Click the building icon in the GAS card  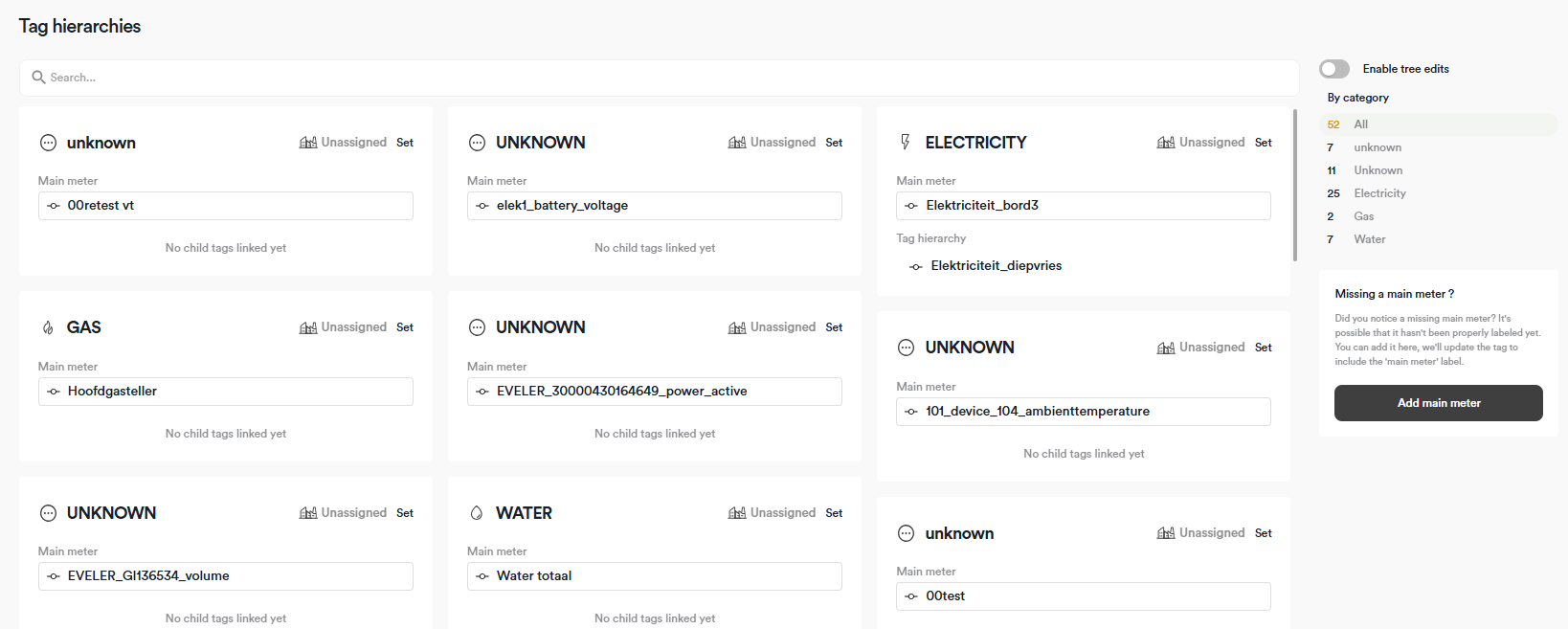point(308,327)
